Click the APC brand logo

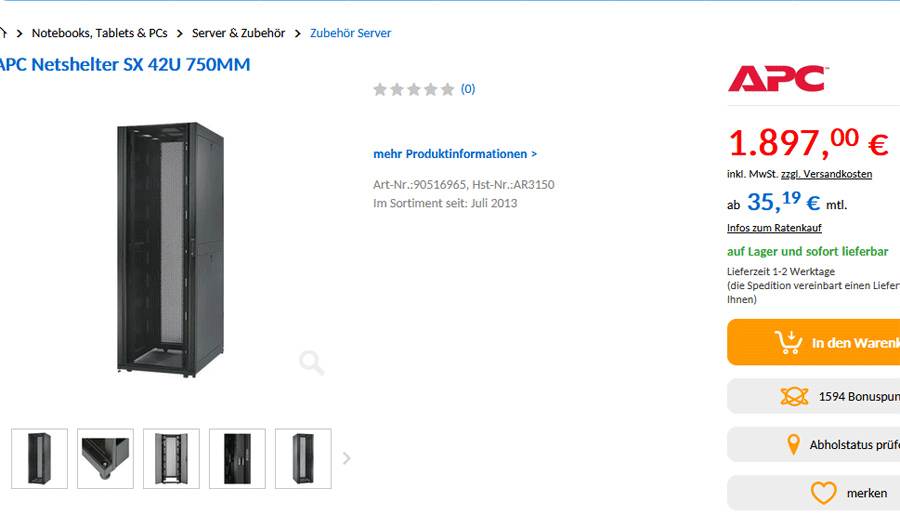pyautogui.click(x=778, y=79)
